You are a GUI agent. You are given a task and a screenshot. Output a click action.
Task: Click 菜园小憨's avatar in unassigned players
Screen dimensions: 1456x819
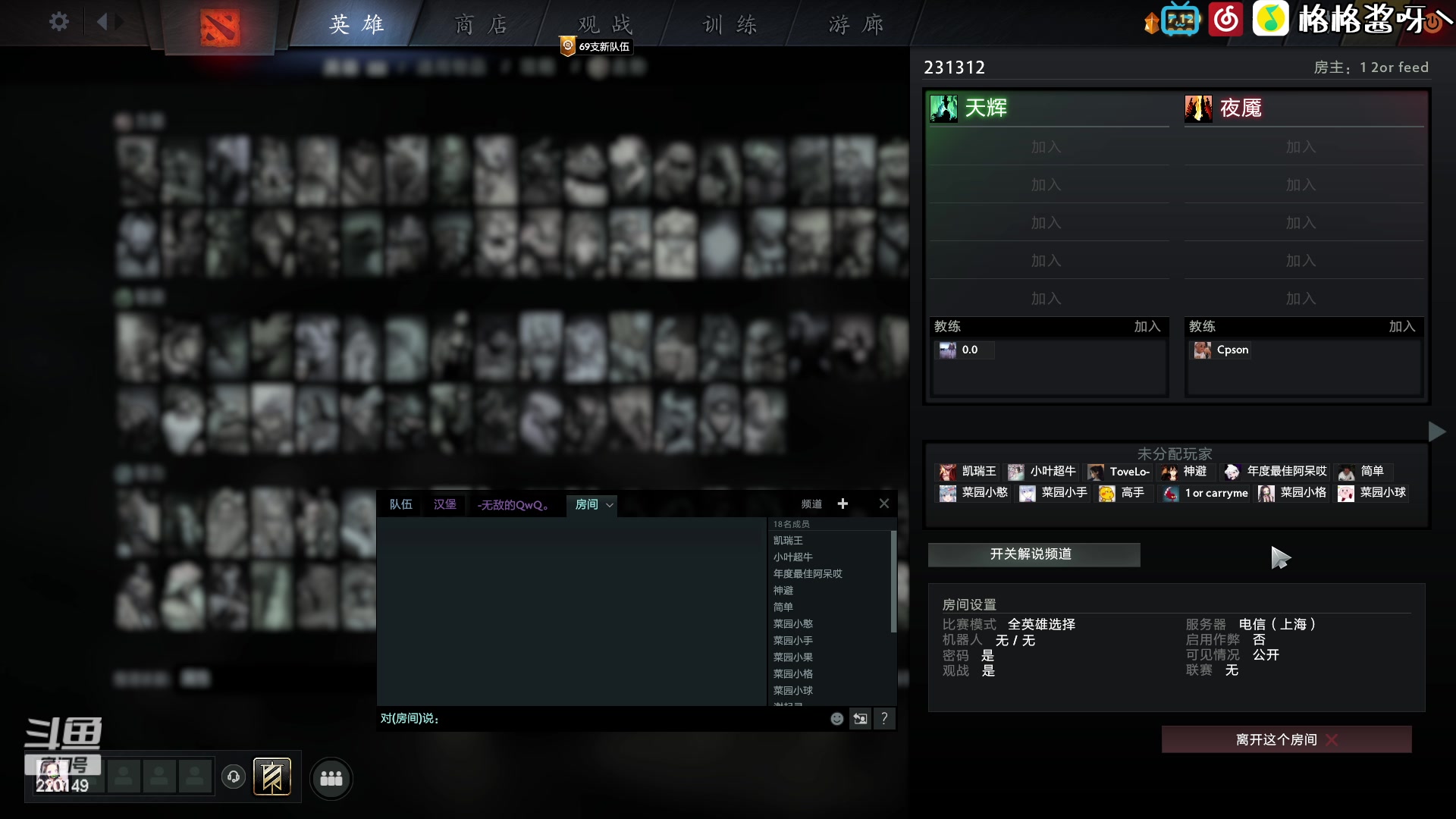click(x=947, y=494)
